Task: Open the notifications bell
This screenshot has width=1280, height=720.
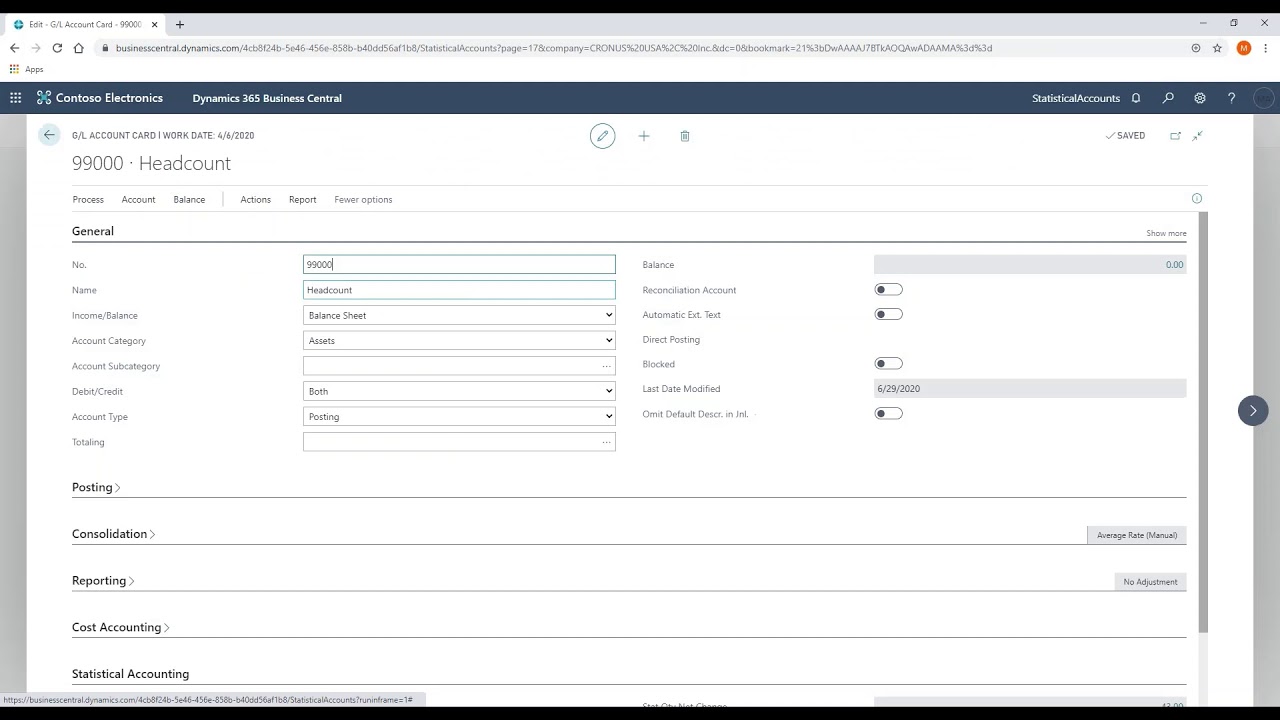Action: [x=1136, y=98]
